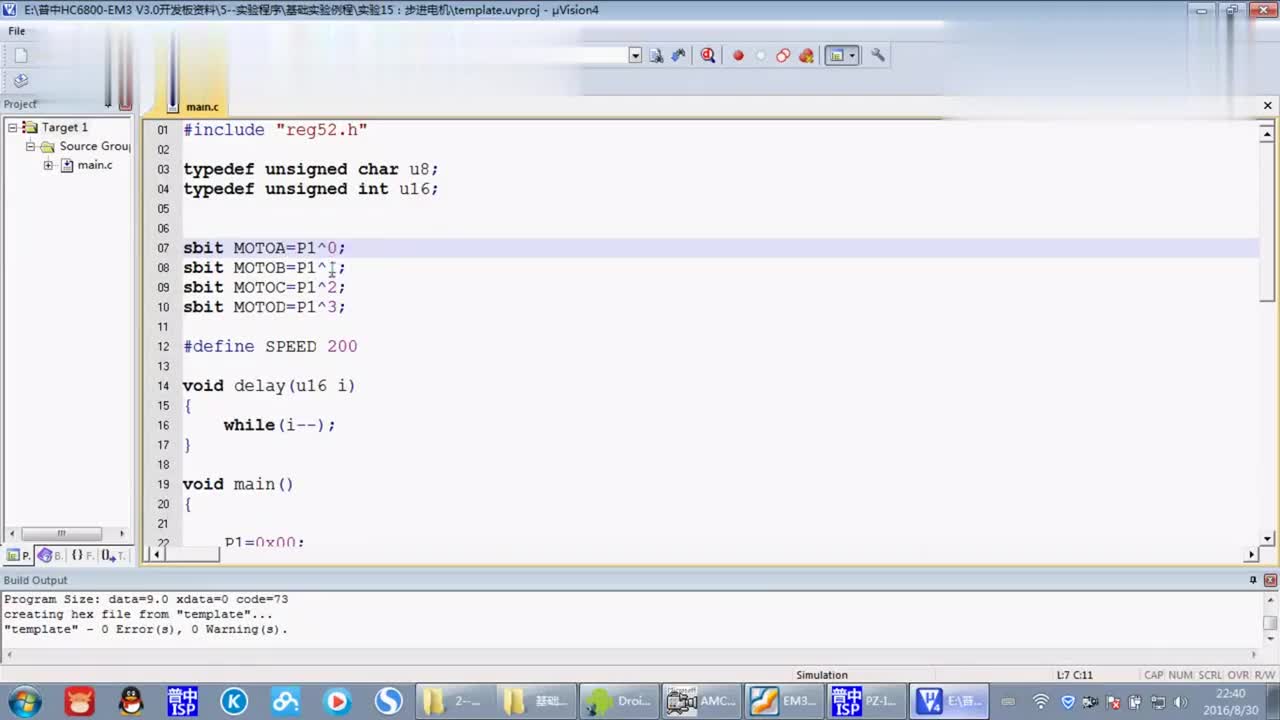The width and height of the screenshot is (1280, 720).
Task: Click the Incremental Find icon
Action: pyautogui.click(x=678, y=55)
